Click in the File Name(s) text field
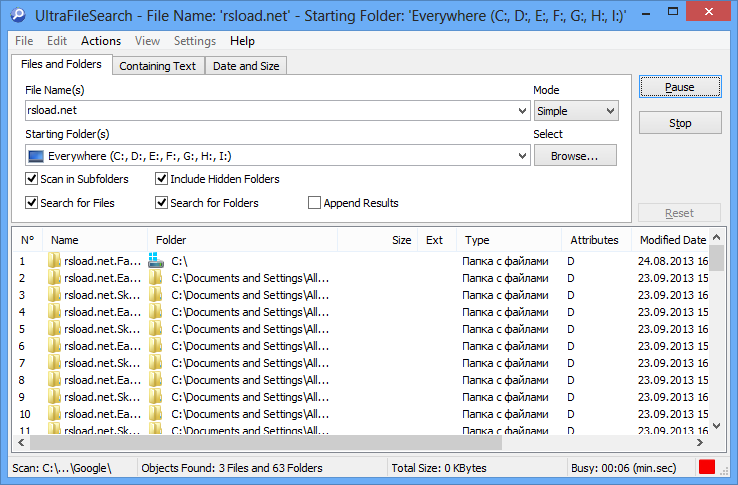 point(271,111)
